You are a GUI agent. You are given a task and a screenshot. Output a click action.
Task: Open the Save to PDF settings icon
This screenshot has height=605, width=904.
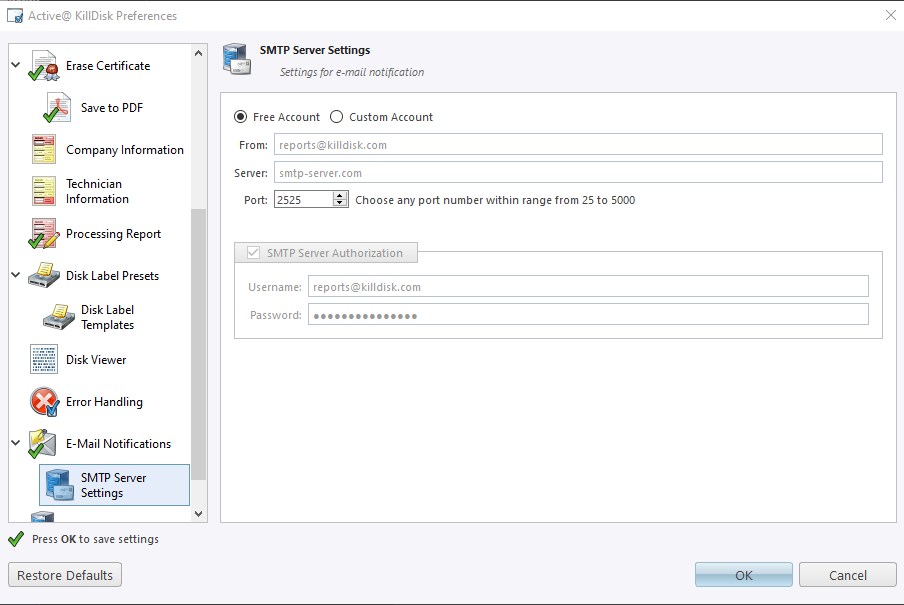(60, 107)
